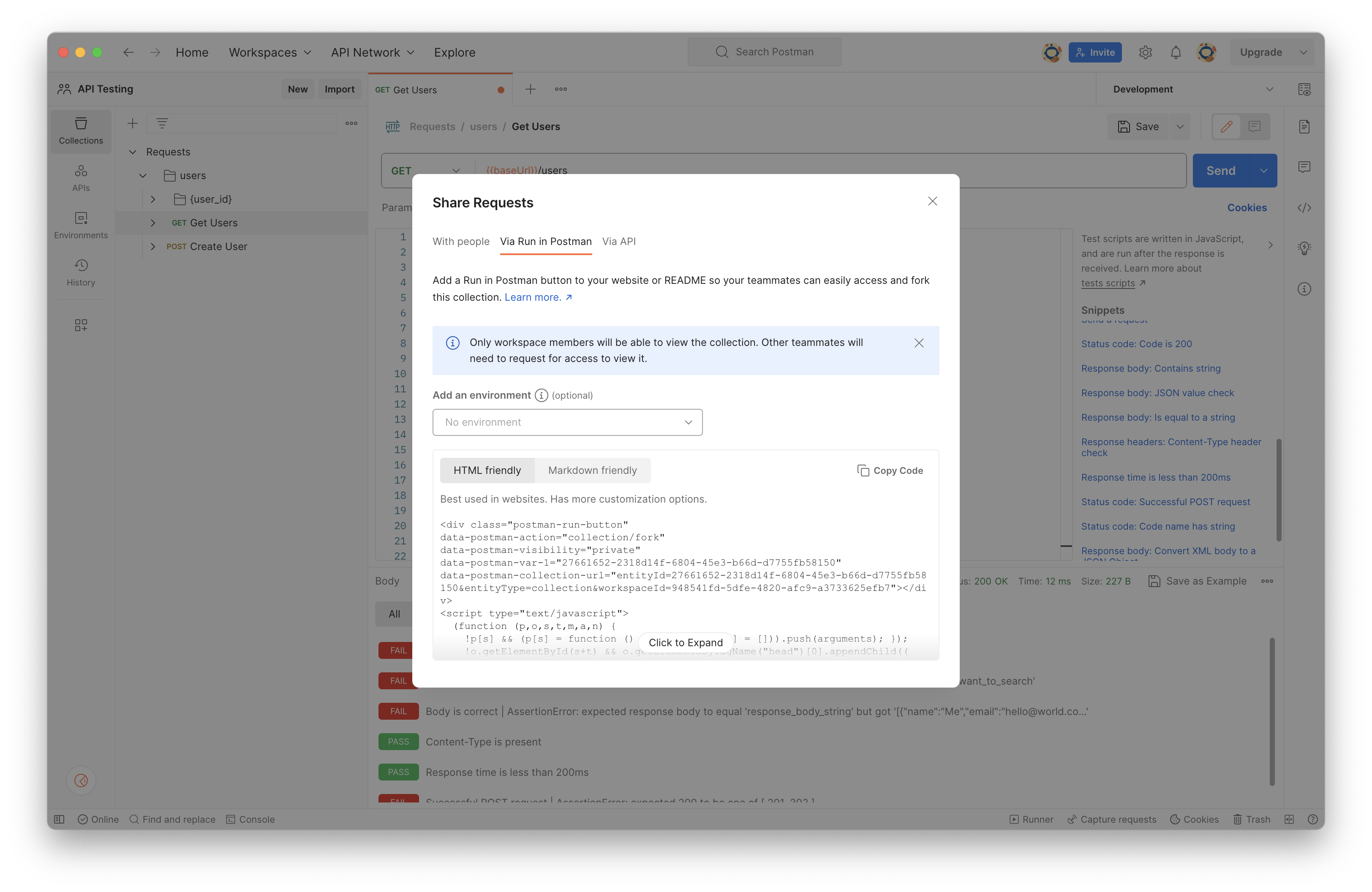
Task: Open the History sidebar panel
Action: 81,272
